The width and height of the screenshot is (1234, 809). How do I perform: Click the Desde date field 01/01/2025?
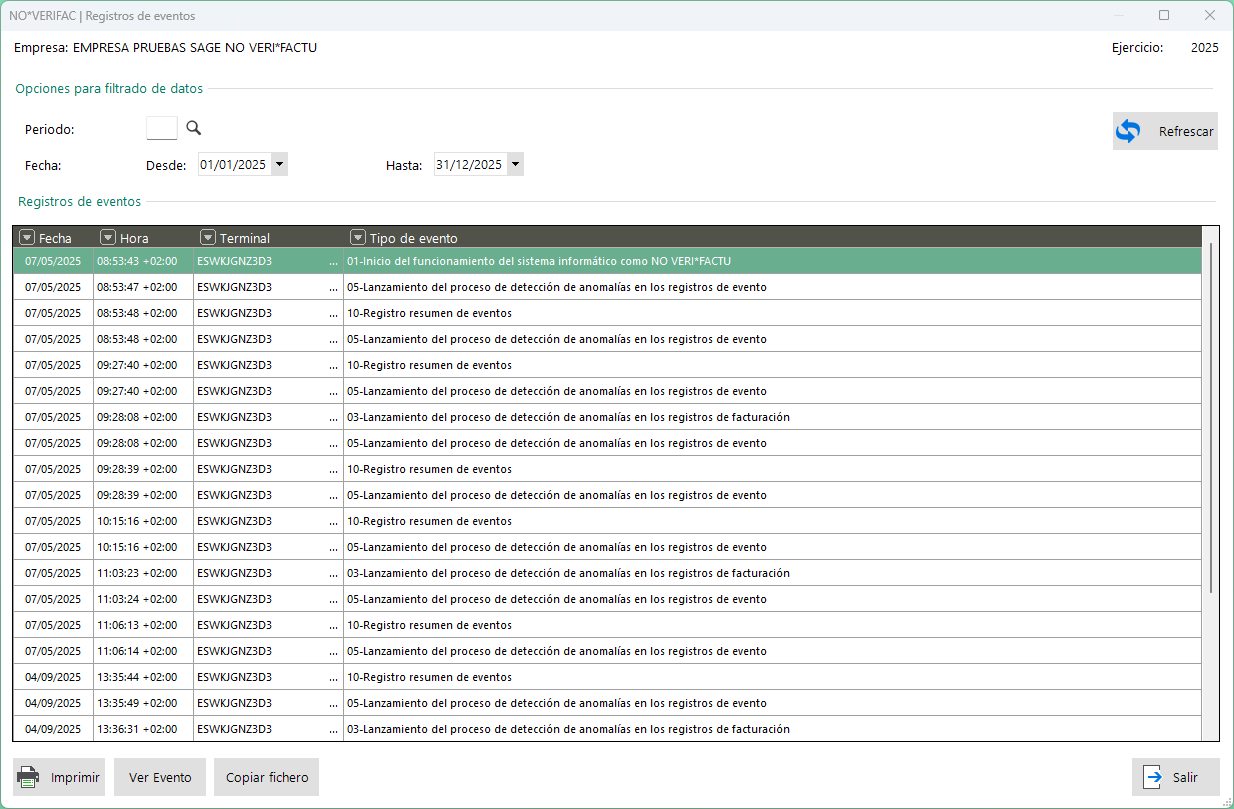(234, 165)
